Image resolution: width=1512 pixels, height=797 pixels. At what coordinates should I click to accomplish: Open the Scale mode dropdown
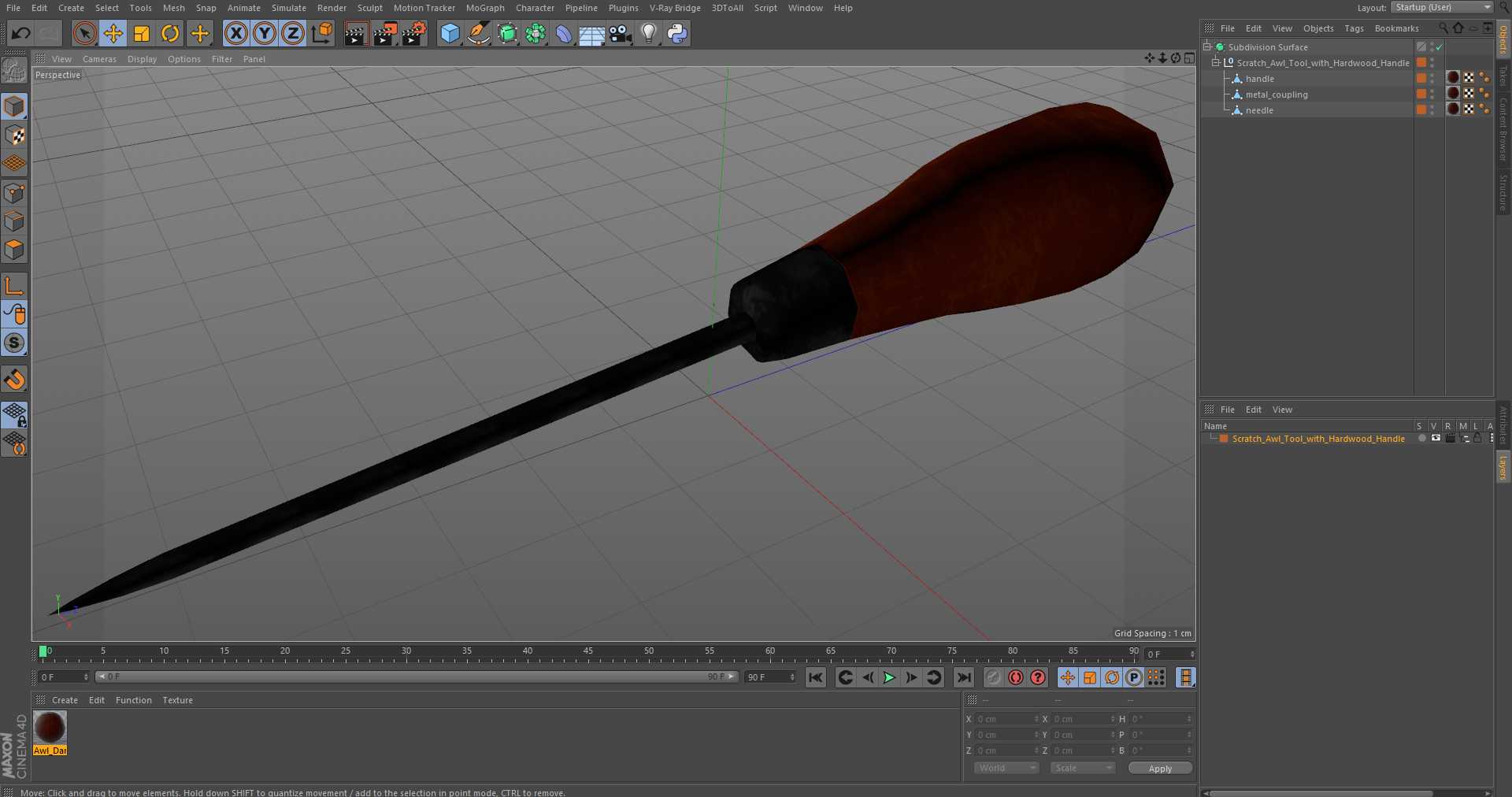[x=1082, y=768]
